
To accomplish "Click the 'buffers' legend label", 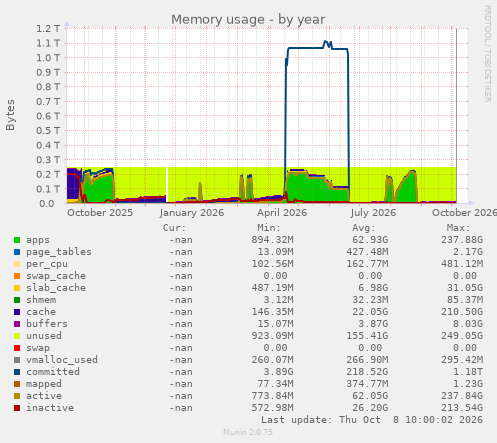I will pos(47,324).
